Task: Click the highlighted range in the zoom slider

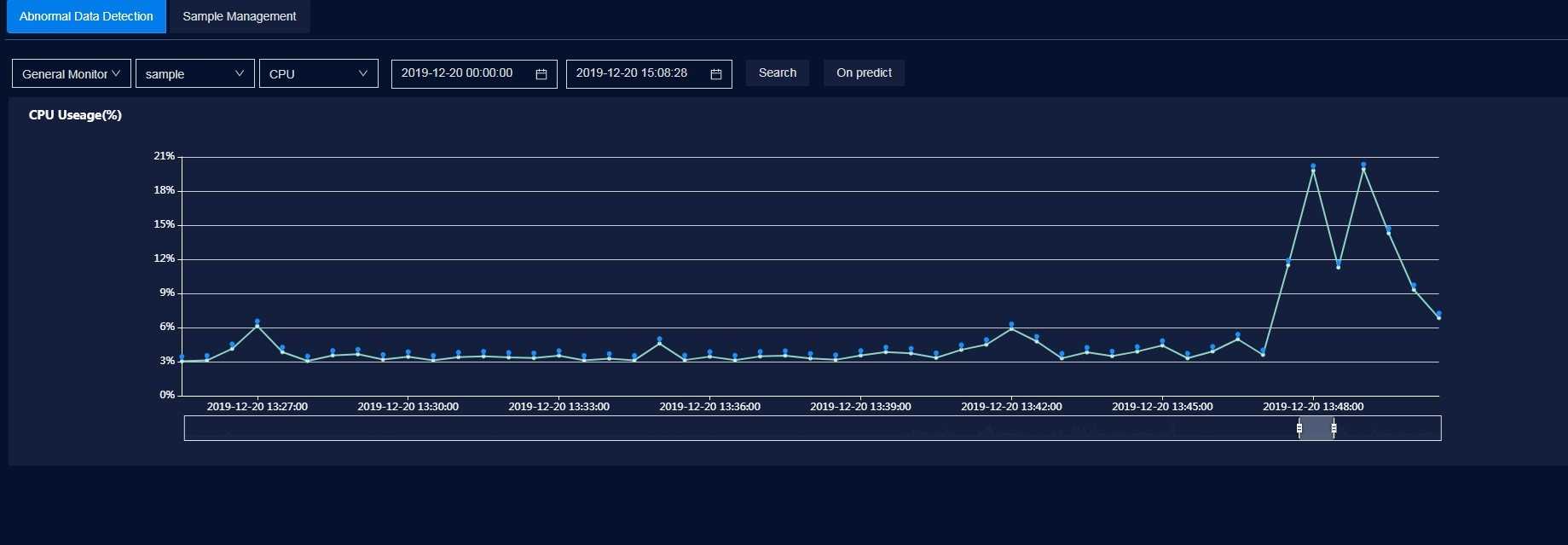Action: click(1316, 428)
